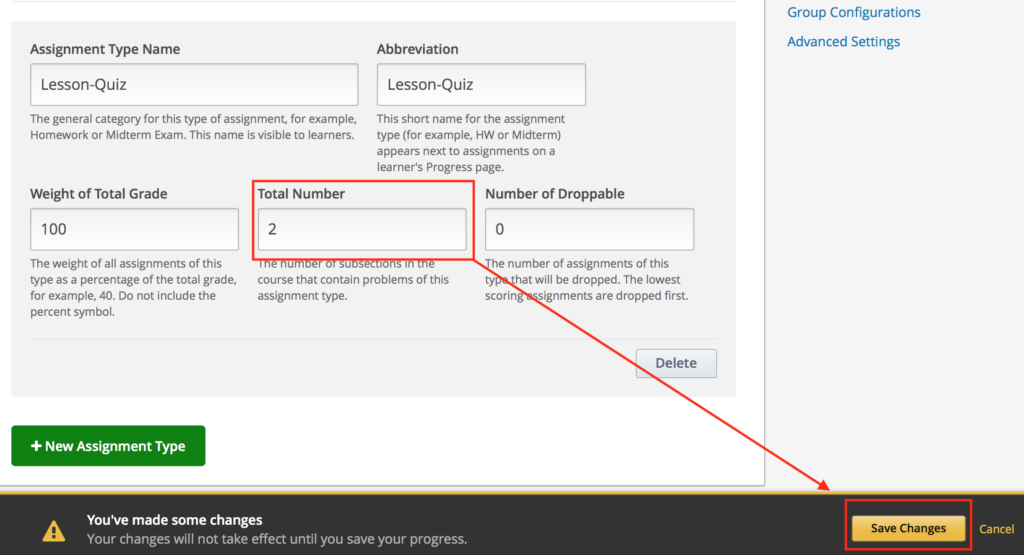Image resolution: width=1024 pixels, height=555 pixels.
Task: Click the Abbreviation label
Action: click(x=417, y=49)
